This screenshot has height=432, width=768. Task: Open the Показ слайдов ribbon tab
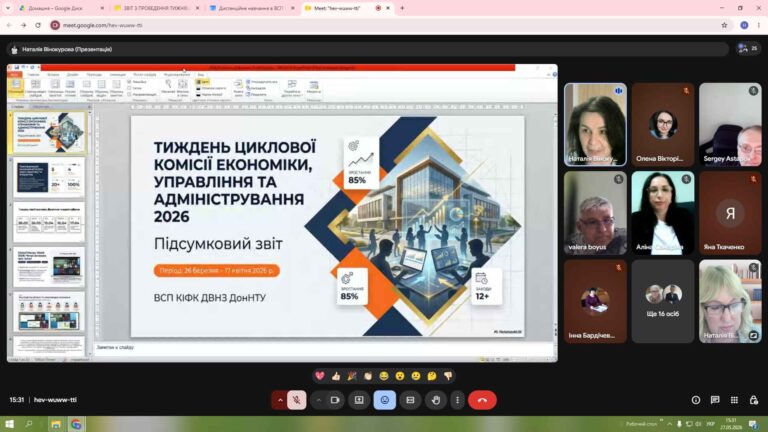tap(144, 74)
